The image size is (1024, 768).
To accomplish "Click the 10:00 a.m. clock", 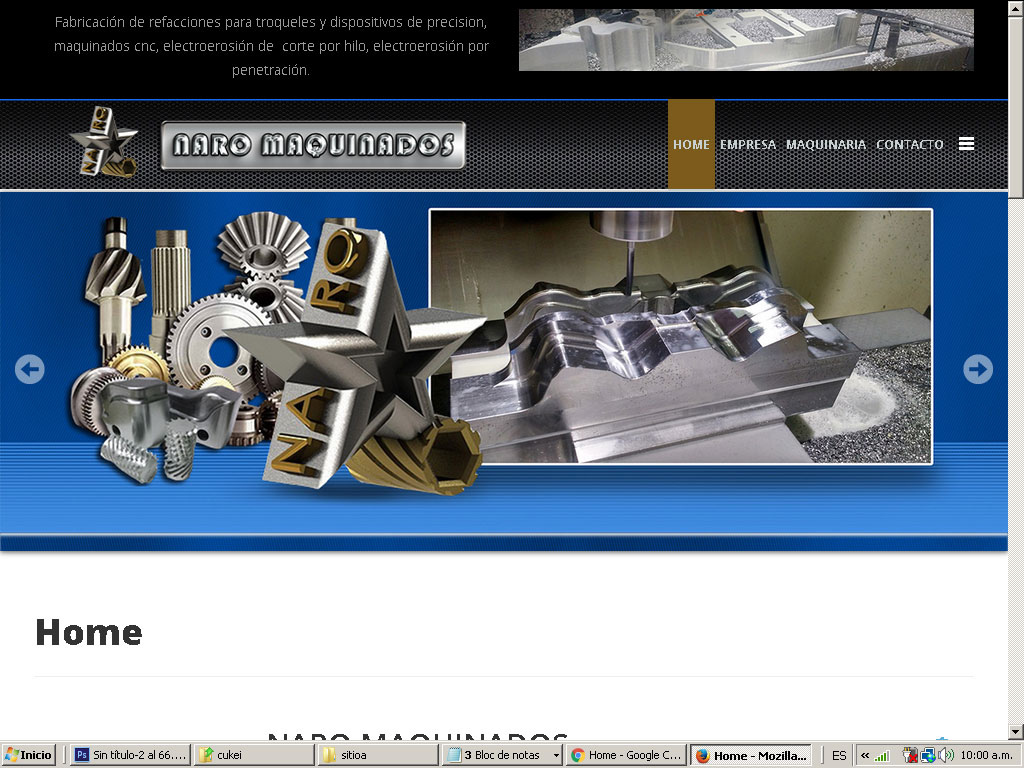I will [986, 756].
